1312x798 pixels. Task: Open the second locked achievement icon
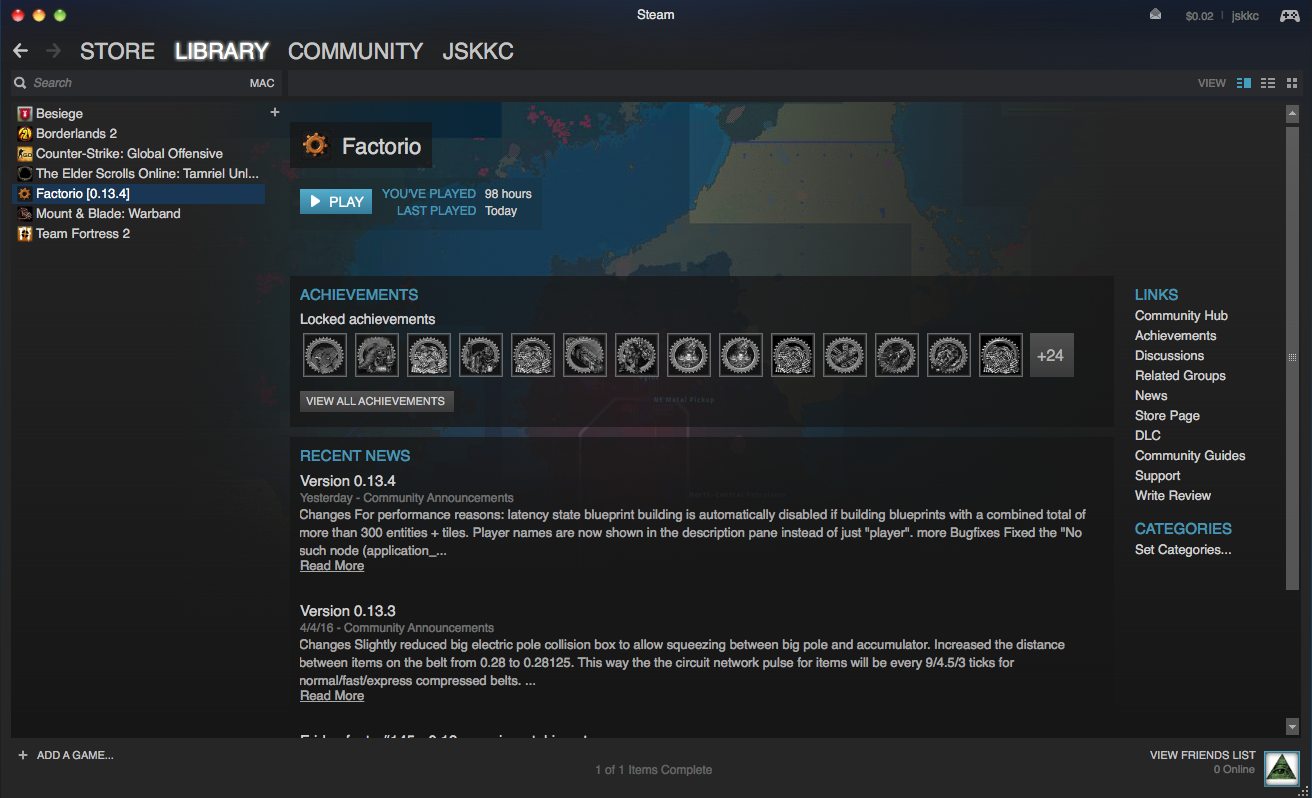click(x=377, y=355)
